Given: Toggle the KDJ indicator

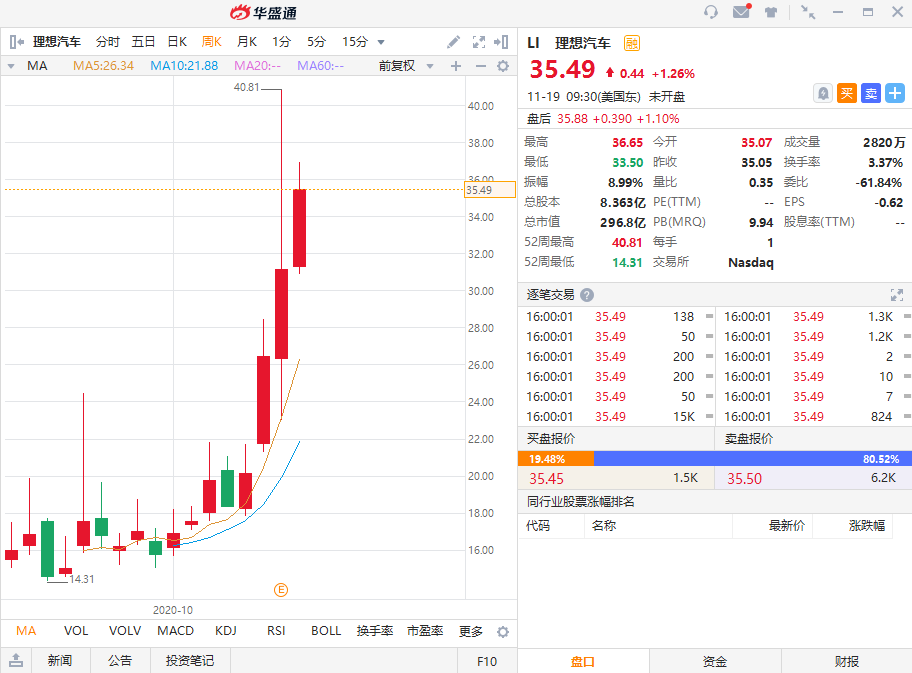Looking at the screenshot, I should tap(226, 631).
